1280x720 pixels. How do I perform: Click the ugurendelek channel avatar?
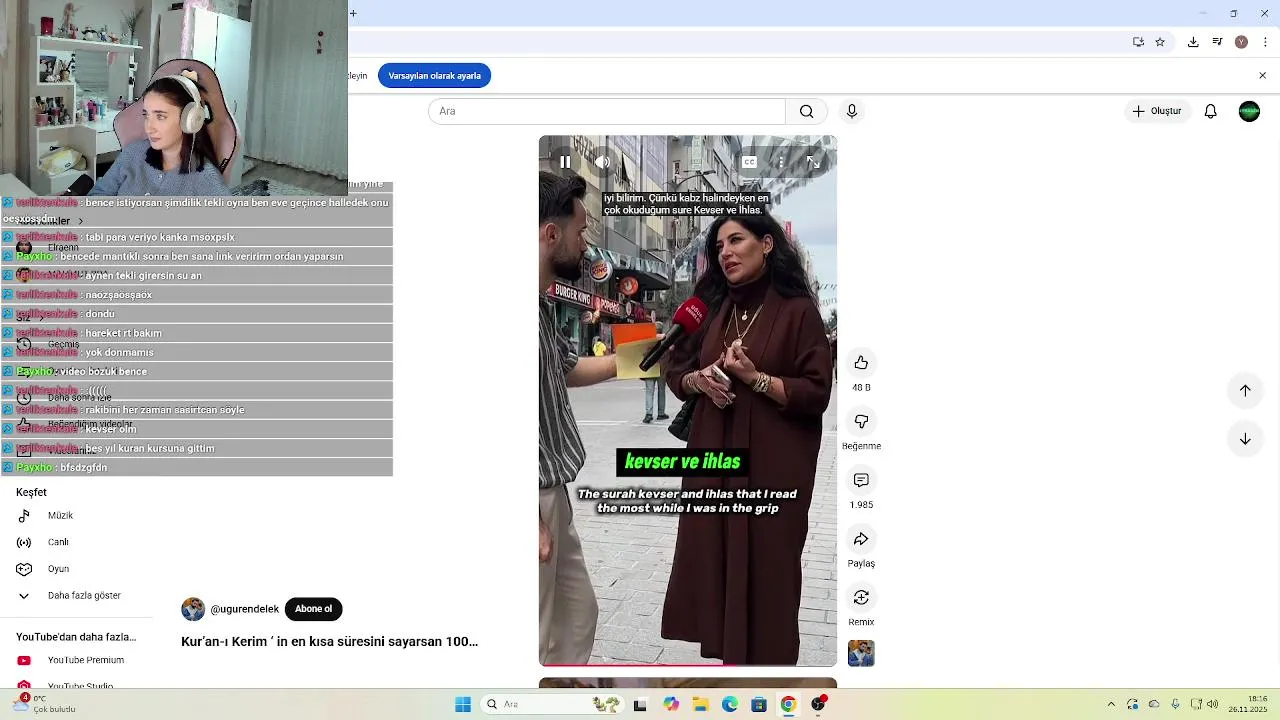coord(193,609)
